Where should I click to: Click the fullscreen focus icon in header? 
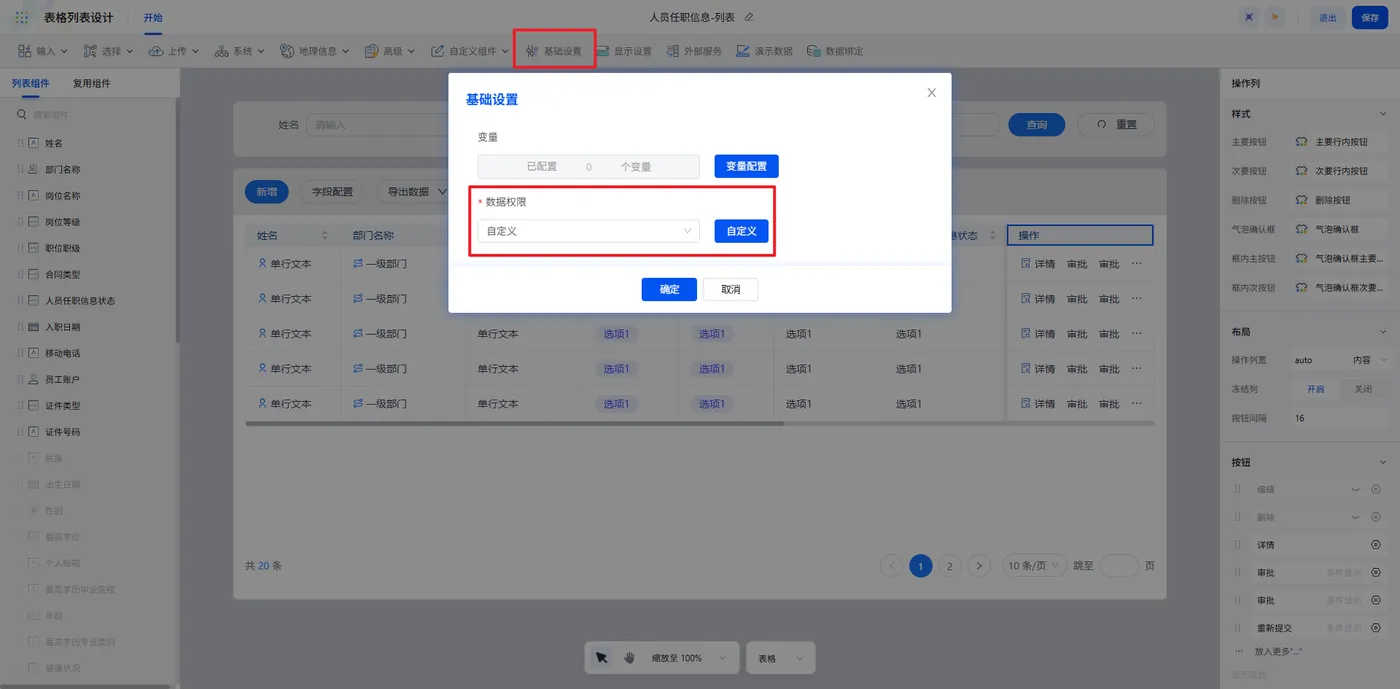coord(1249,17)
